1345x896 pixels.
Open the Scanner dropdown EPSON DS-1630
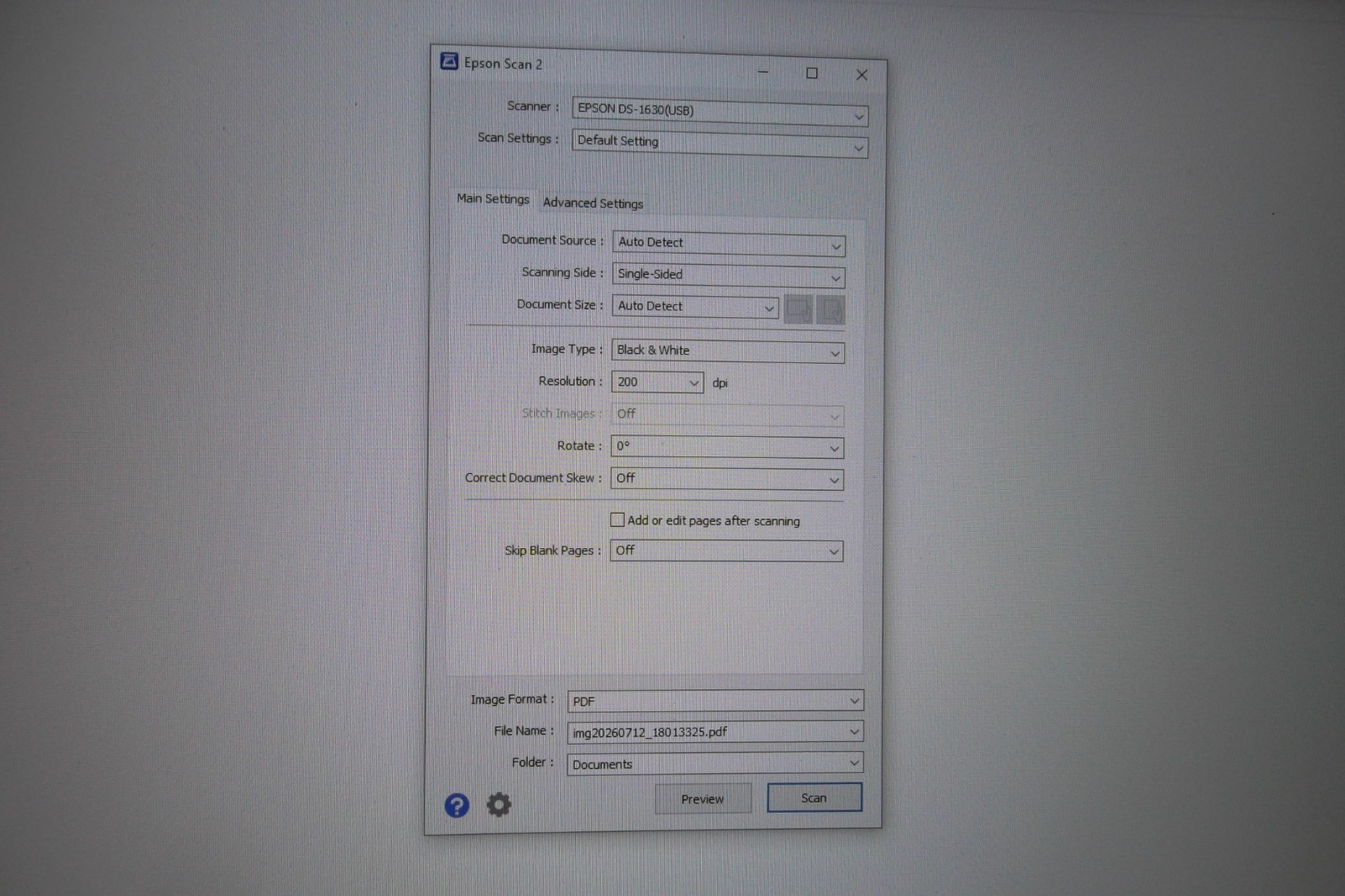(720, 112)
